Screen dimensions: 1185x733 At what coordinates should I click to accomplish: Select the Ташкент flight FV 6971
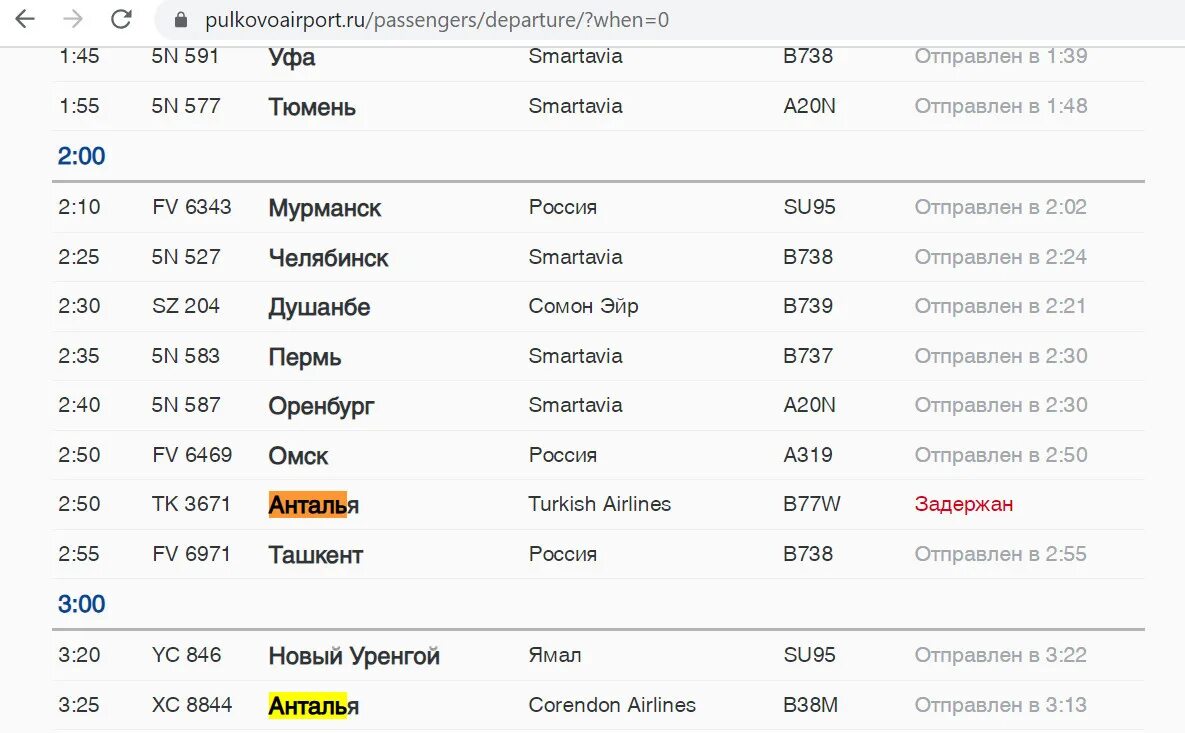(x=599, y=554)
